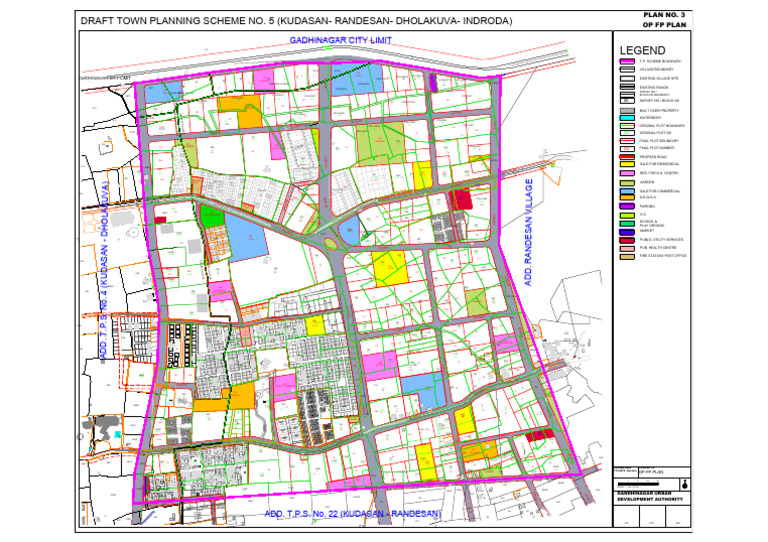Click the 'WATERBODY' legend label

pyautogui.click(x=650, y=118)
